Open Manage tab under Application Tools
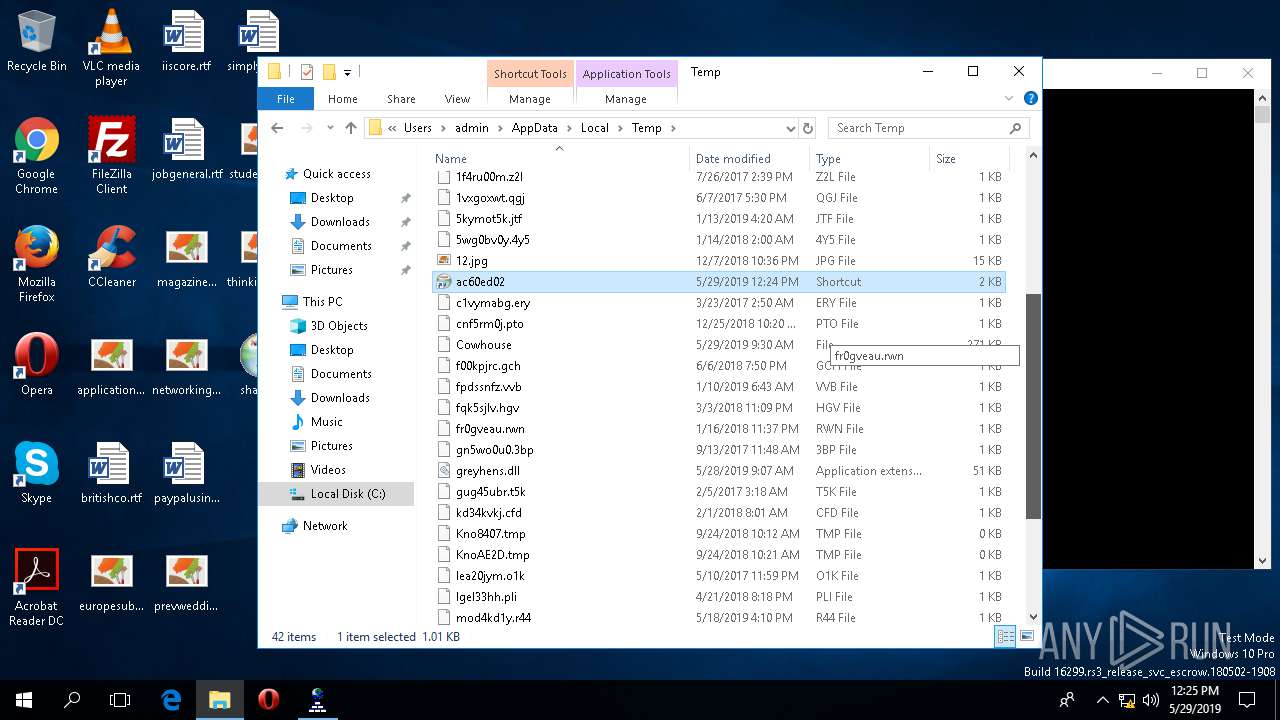 pyautogui.click(x=626, y=99)
